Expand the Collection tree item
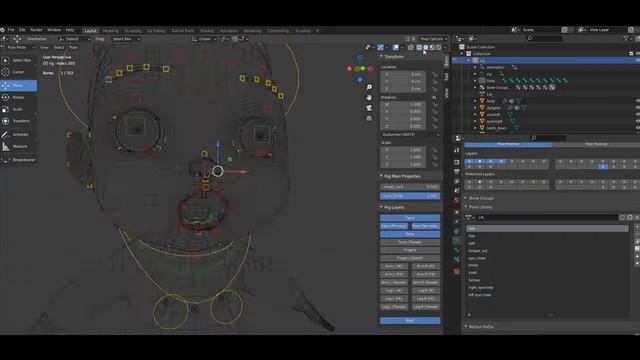 (x=462, y=53)
